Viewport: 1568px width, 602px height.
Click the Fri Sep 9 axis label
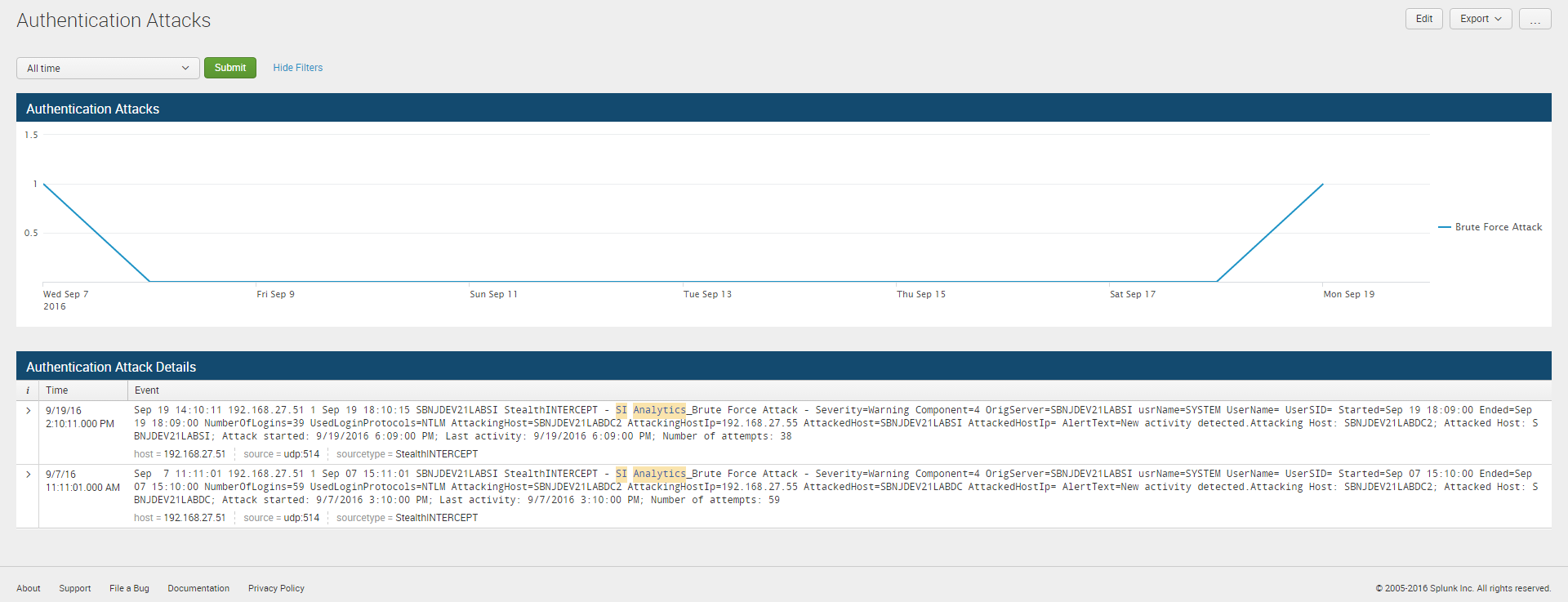click(276, 294)
